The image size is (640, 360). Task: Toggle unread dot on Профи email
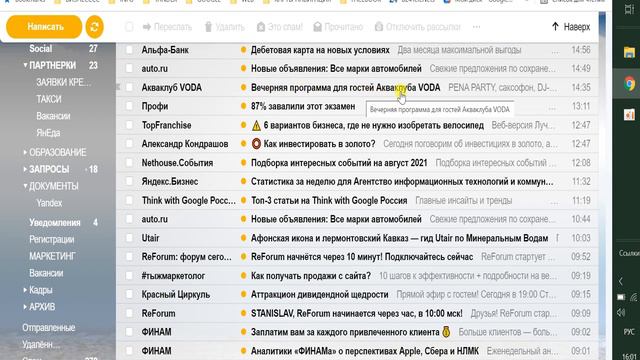(x=243, y=106)
